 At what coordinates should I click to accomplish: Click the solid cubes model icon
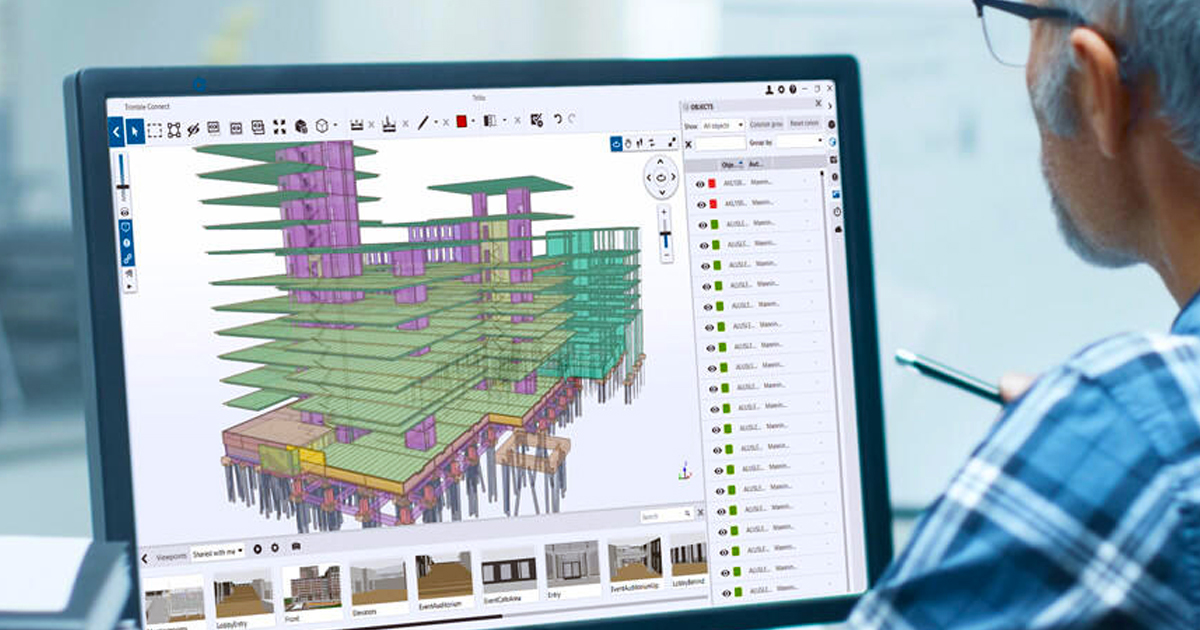301,127
